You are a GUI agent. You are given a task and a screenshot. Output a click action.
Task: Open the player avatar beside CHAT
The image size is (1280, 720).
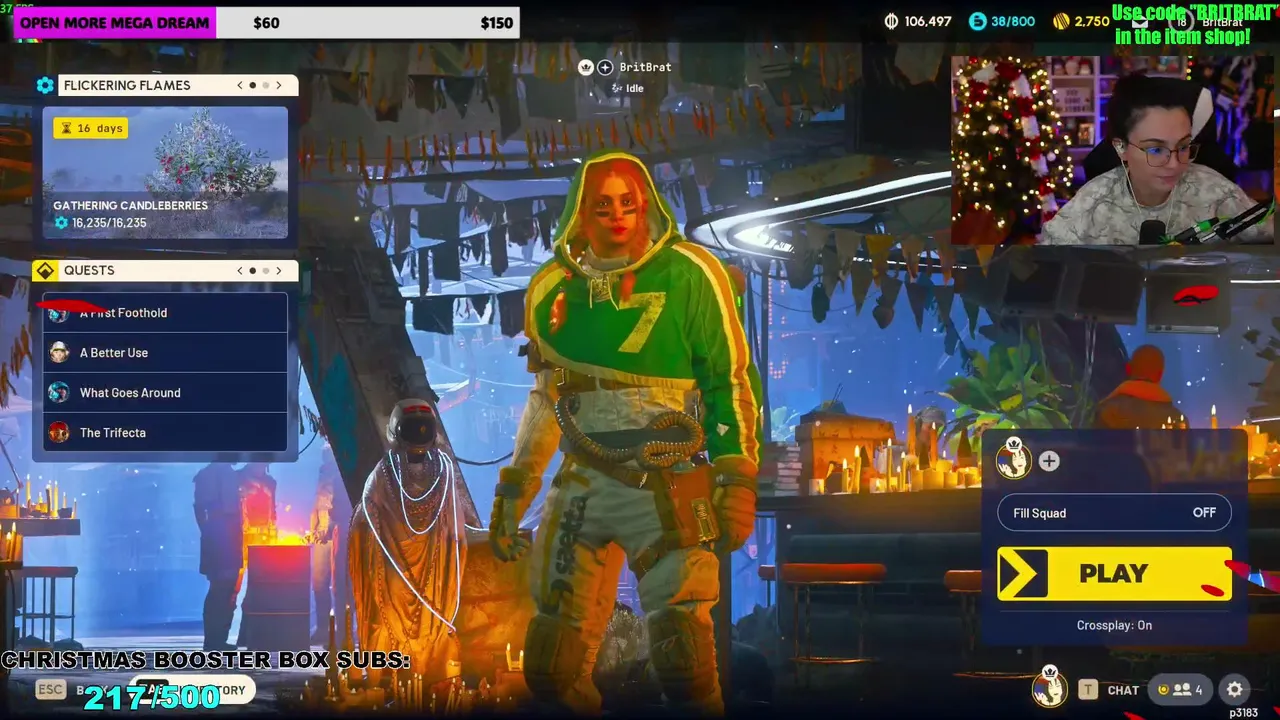click(1049, 687)
